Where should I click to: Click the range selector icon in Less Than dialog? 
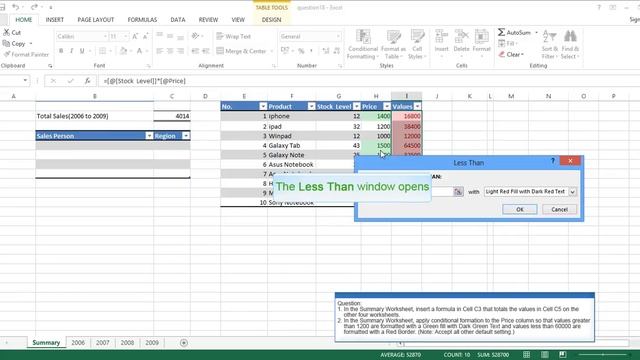pos(458,191)
